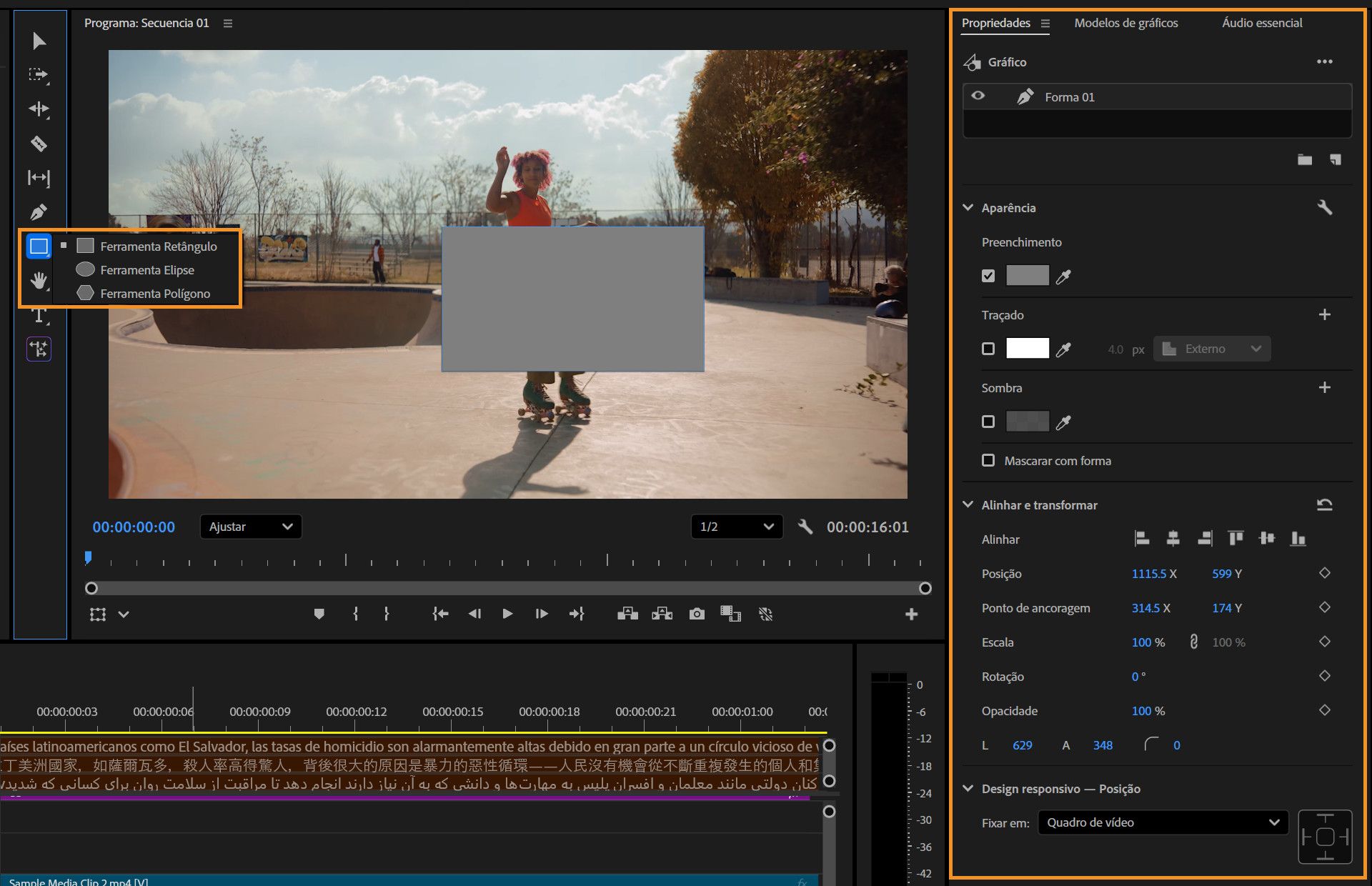Viewport: 1372px width, 886px height.
Task: Choose Ferramenta Elipse from flyout
Action: coord(146,270)
